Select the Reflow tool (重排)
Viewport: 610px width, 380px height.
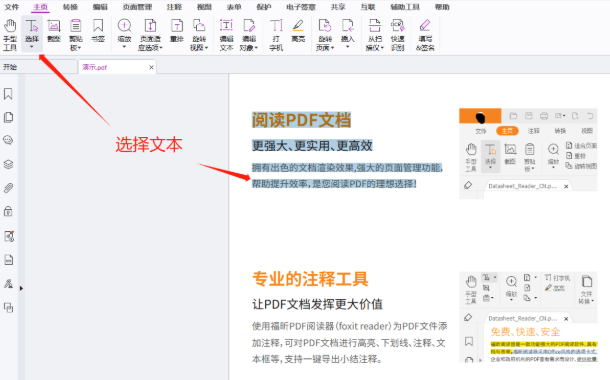[x=177, y=30]
